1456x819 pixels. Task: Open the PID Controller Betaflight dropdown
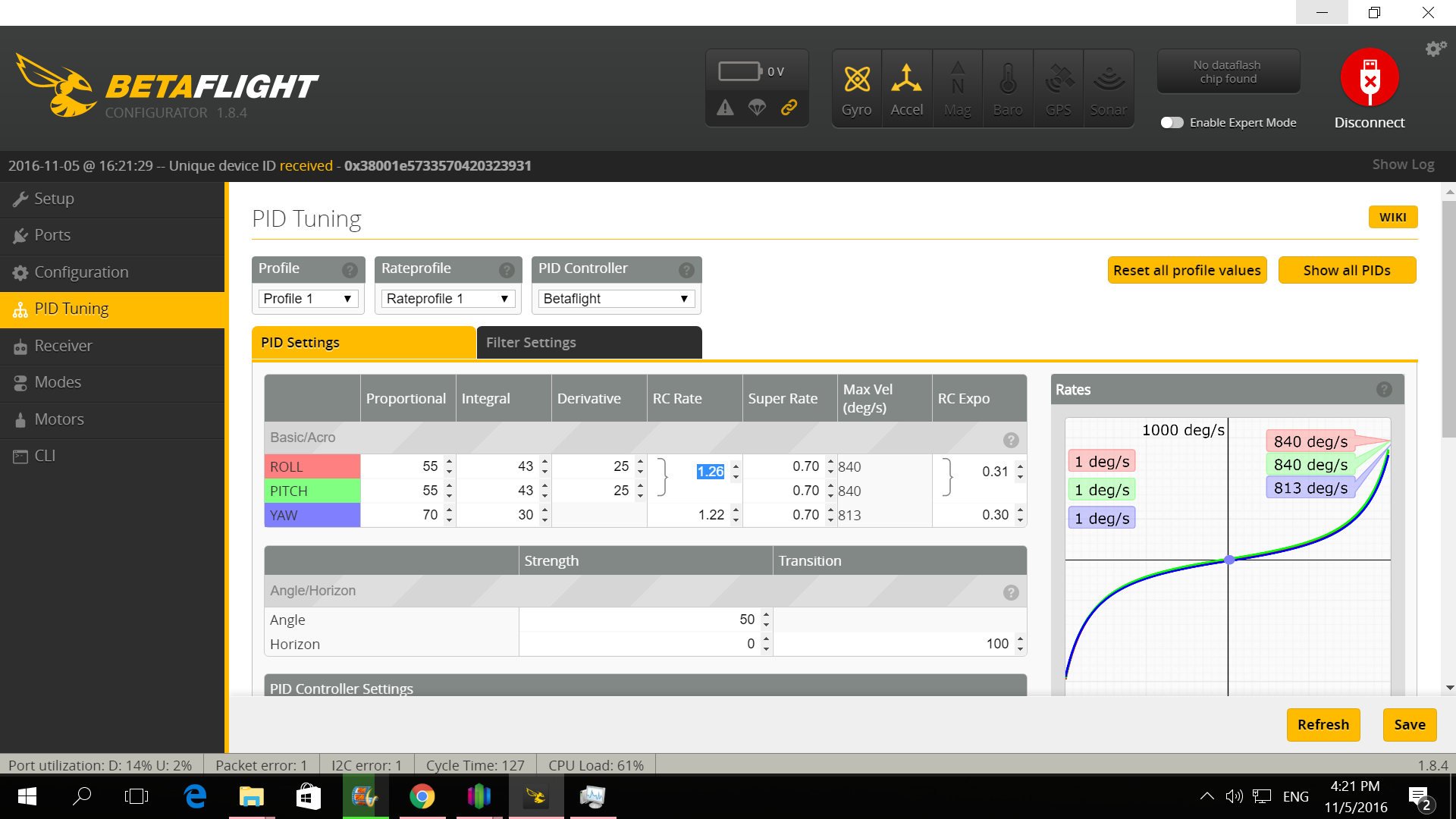click(616, 299)
